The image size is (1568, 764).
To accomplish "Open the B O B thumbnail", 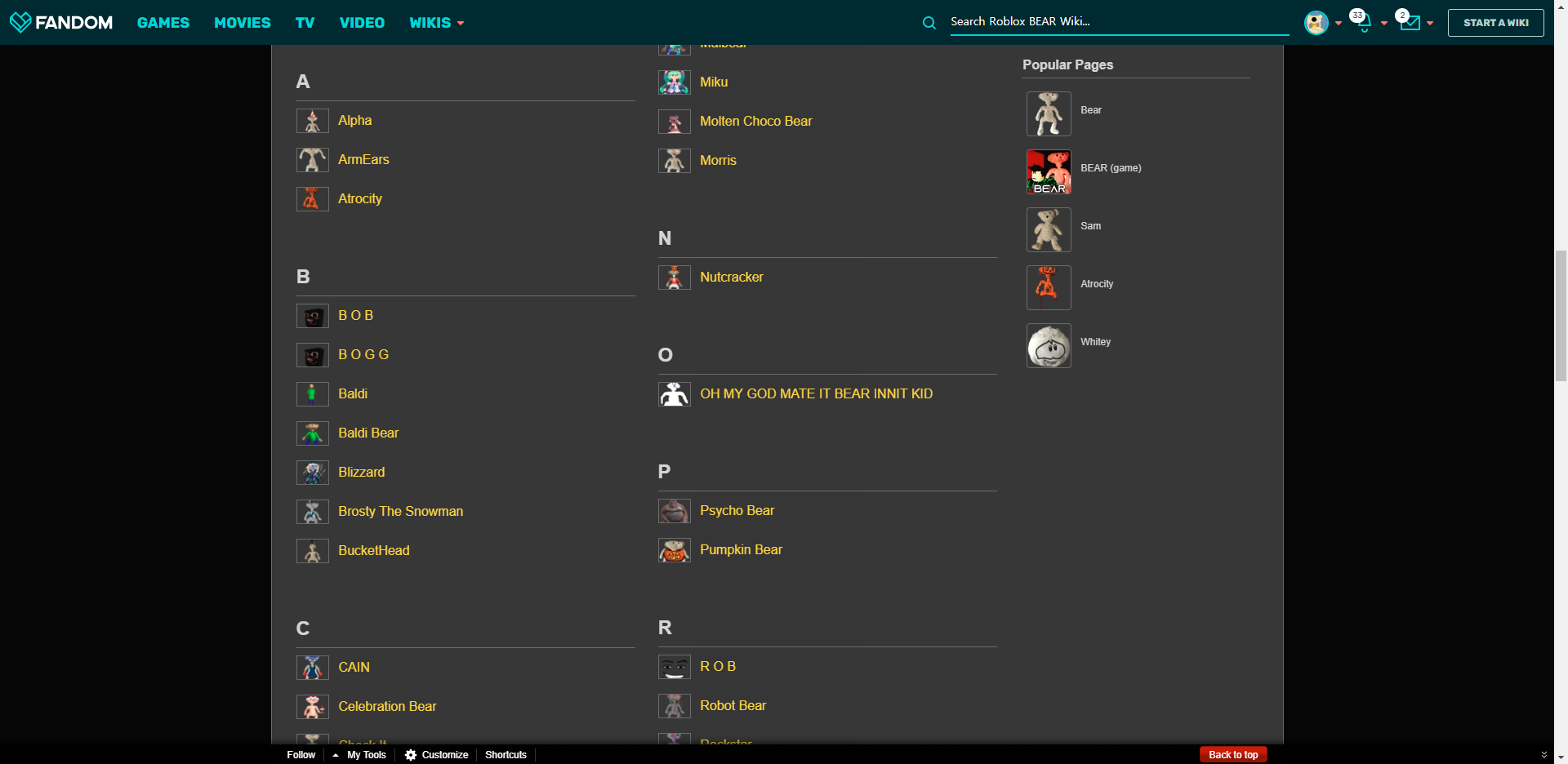I will (313, 316).
